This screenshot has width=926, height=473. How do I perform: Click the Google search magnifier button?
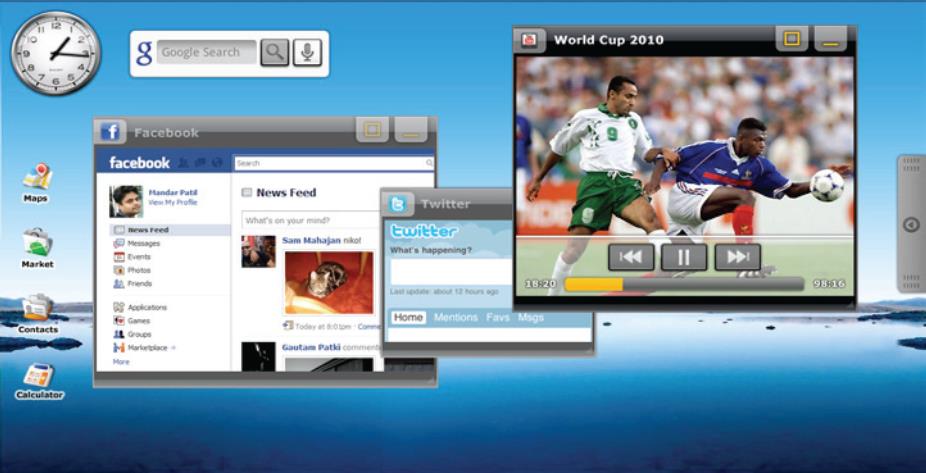click(275, 53)
